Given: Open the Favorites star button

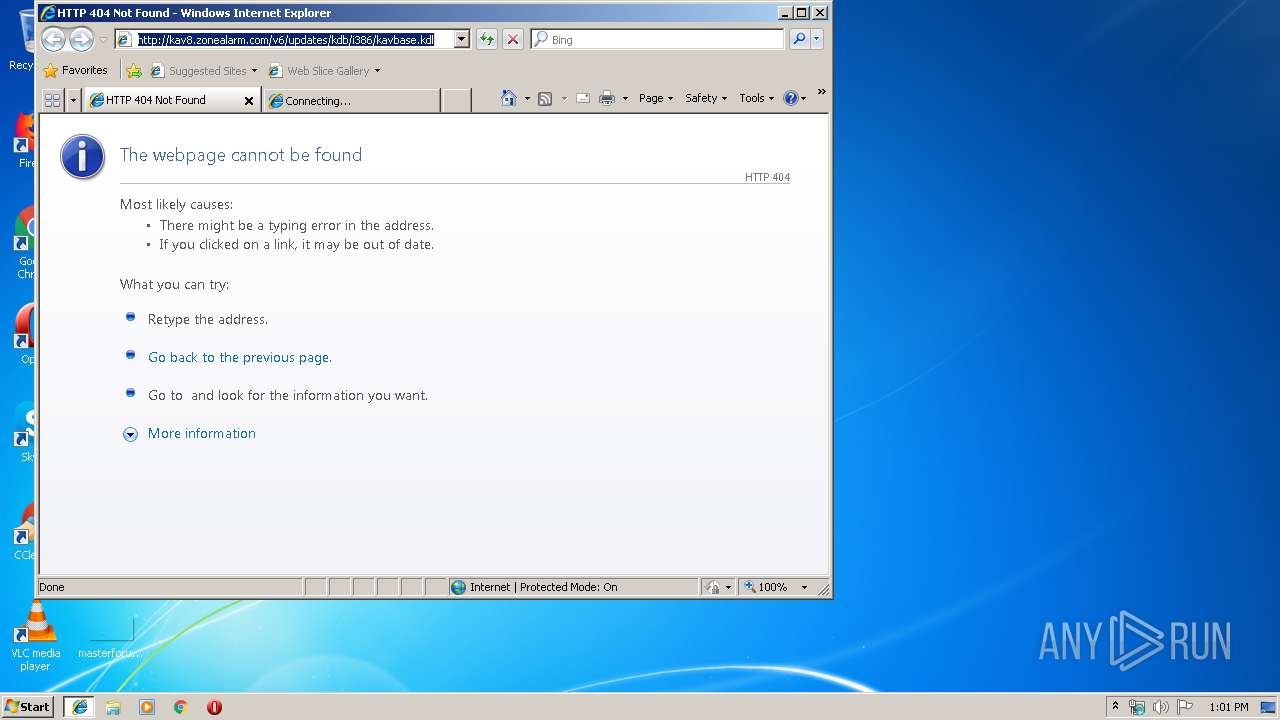Looking at the screenshot, I should click(76, 71).
